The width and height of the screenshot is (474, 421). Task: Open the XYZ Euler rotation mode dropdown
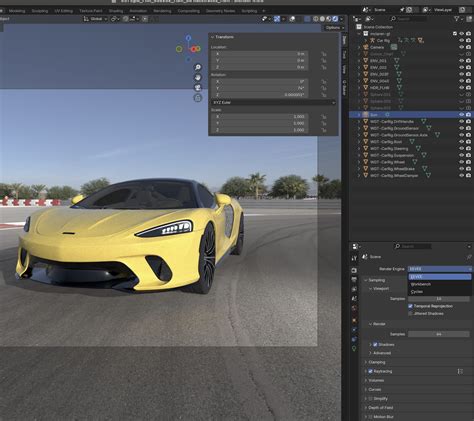273,102
